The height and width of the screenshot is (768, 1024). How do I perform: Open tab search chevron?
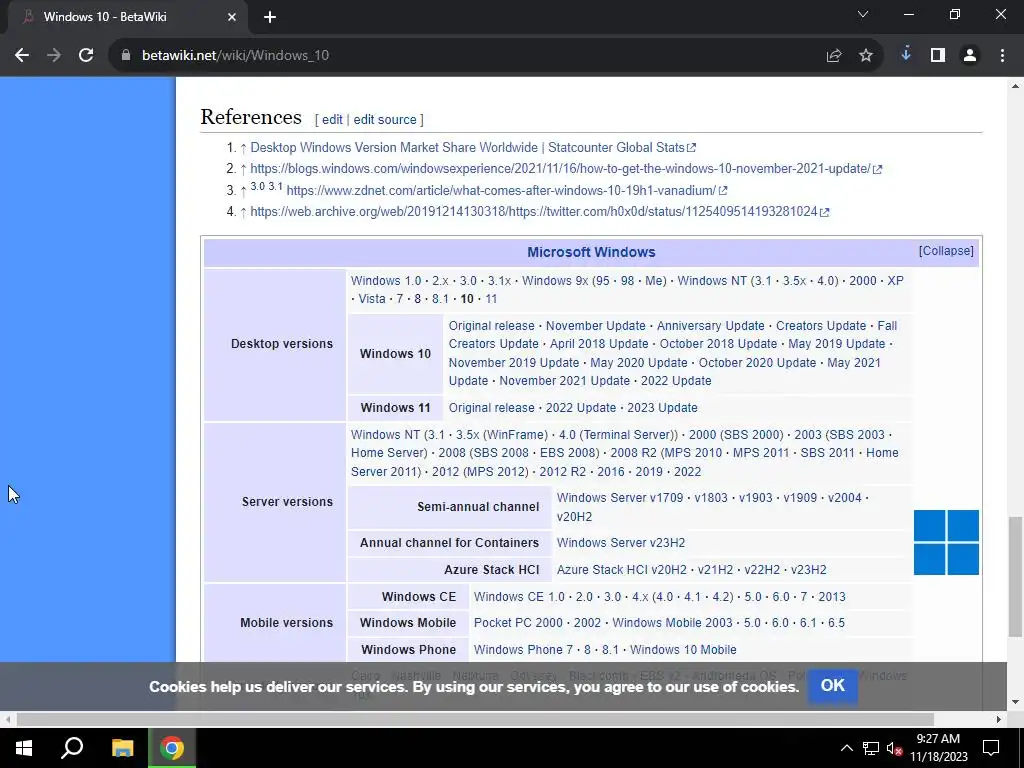[x=863, y=14]
